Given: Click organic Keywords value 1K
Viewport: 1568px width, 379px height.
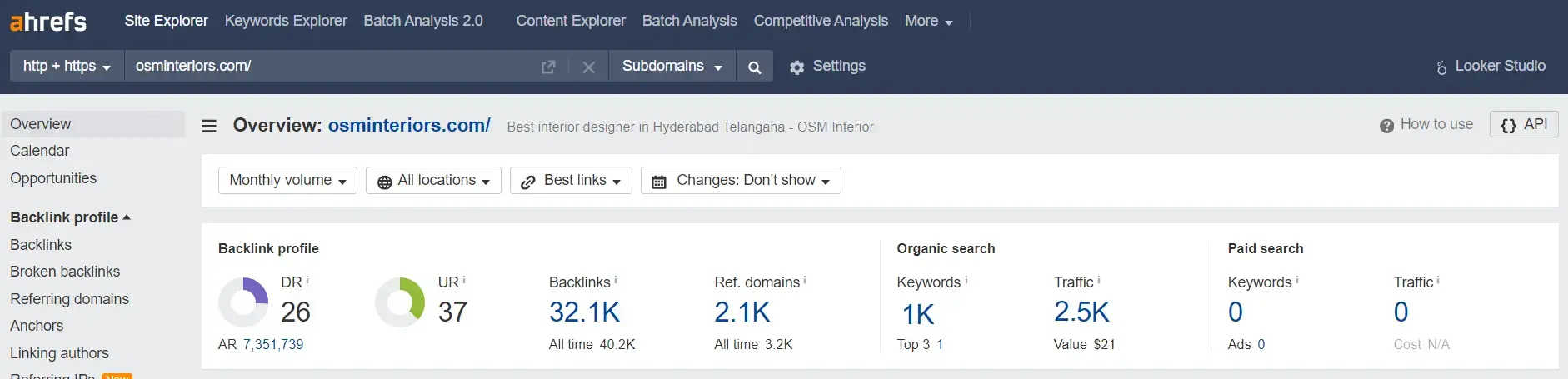Looking at the screenshot, I should coord(918,315).
